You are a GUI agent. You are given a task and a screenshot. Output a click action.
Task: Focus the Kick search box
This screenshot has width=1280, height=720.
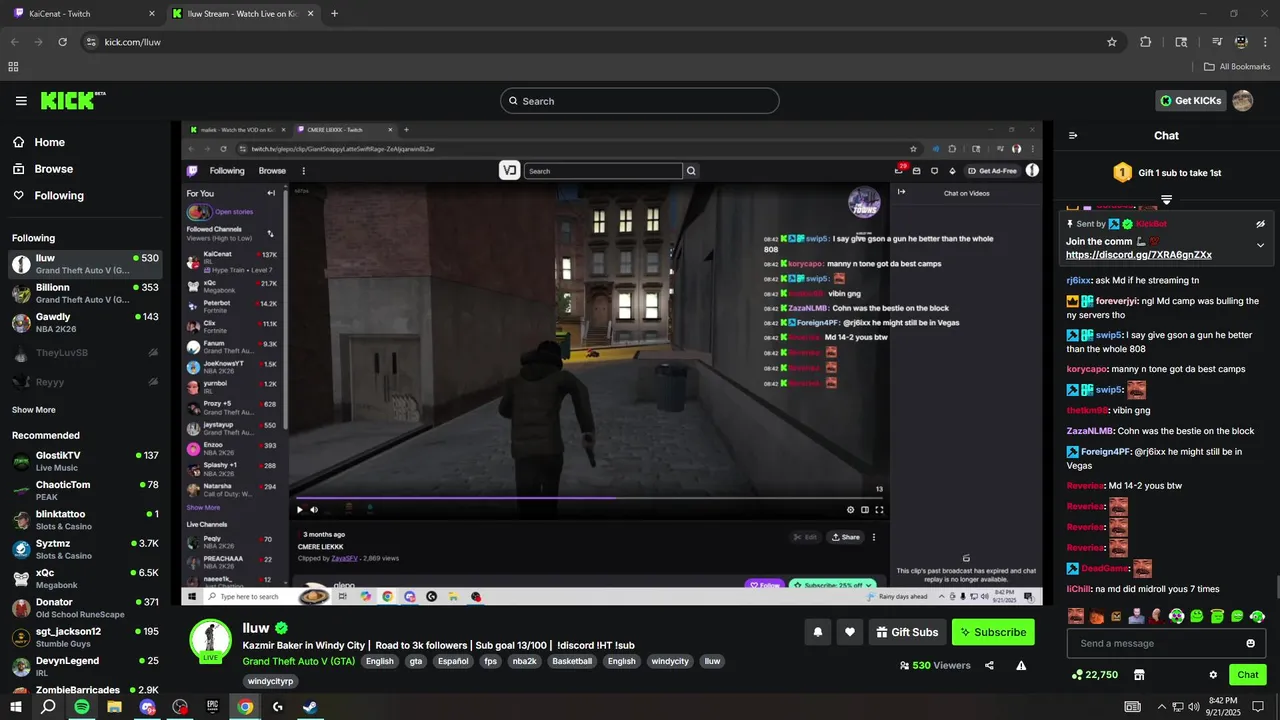(640, 101)
